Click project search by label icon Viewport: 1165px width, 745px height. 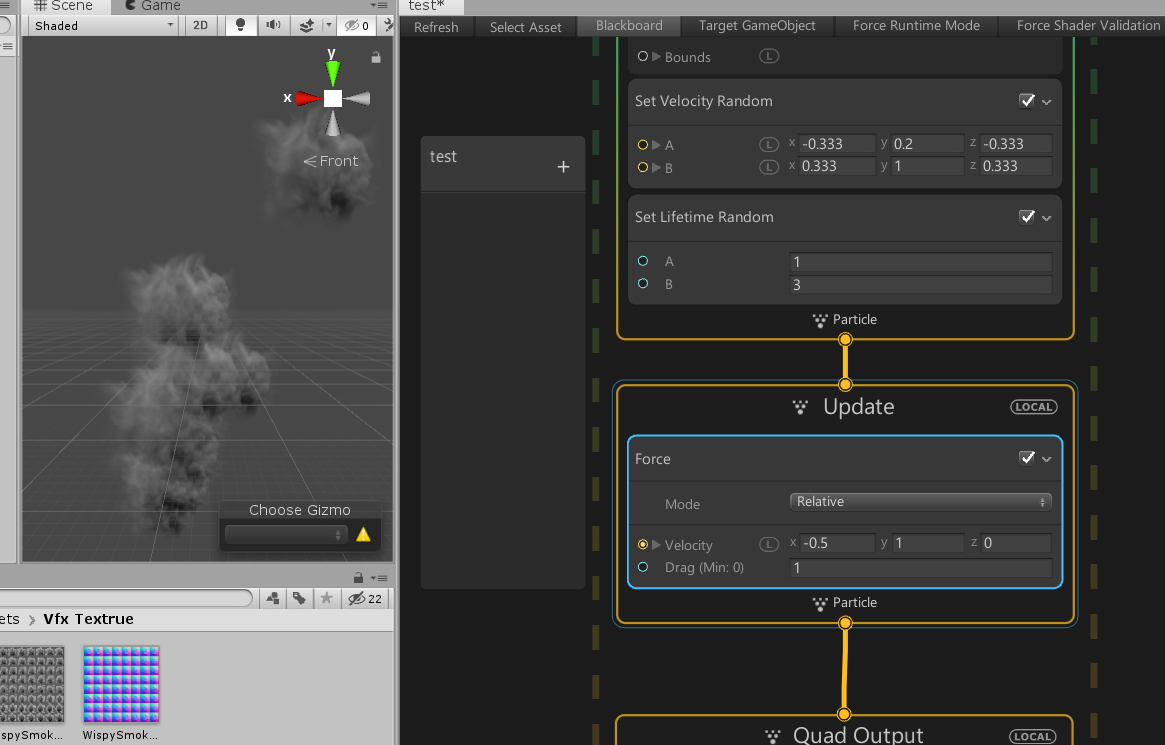[299, 598]
